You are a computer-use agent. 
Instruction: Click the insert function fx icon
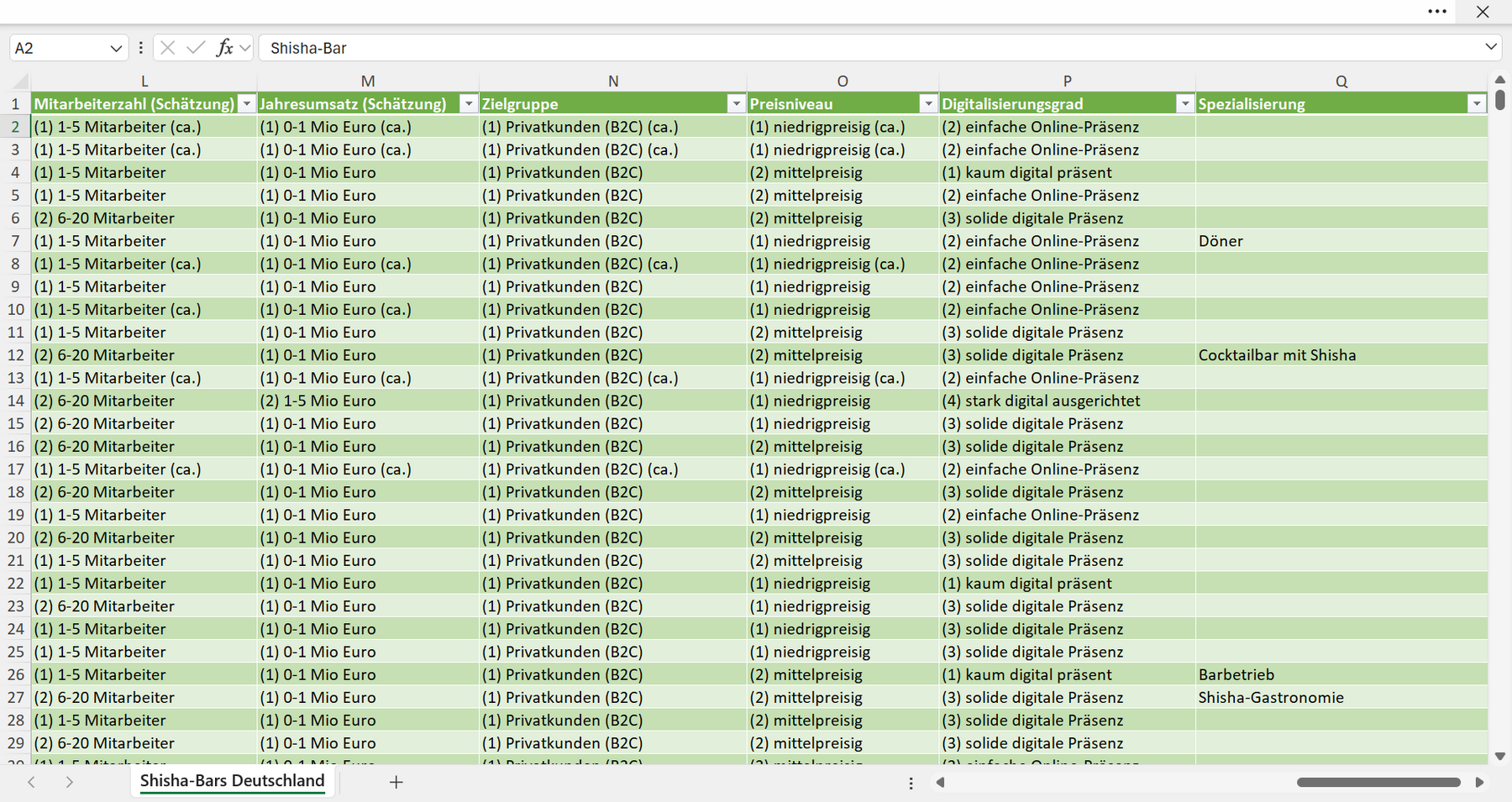(224, 48)
